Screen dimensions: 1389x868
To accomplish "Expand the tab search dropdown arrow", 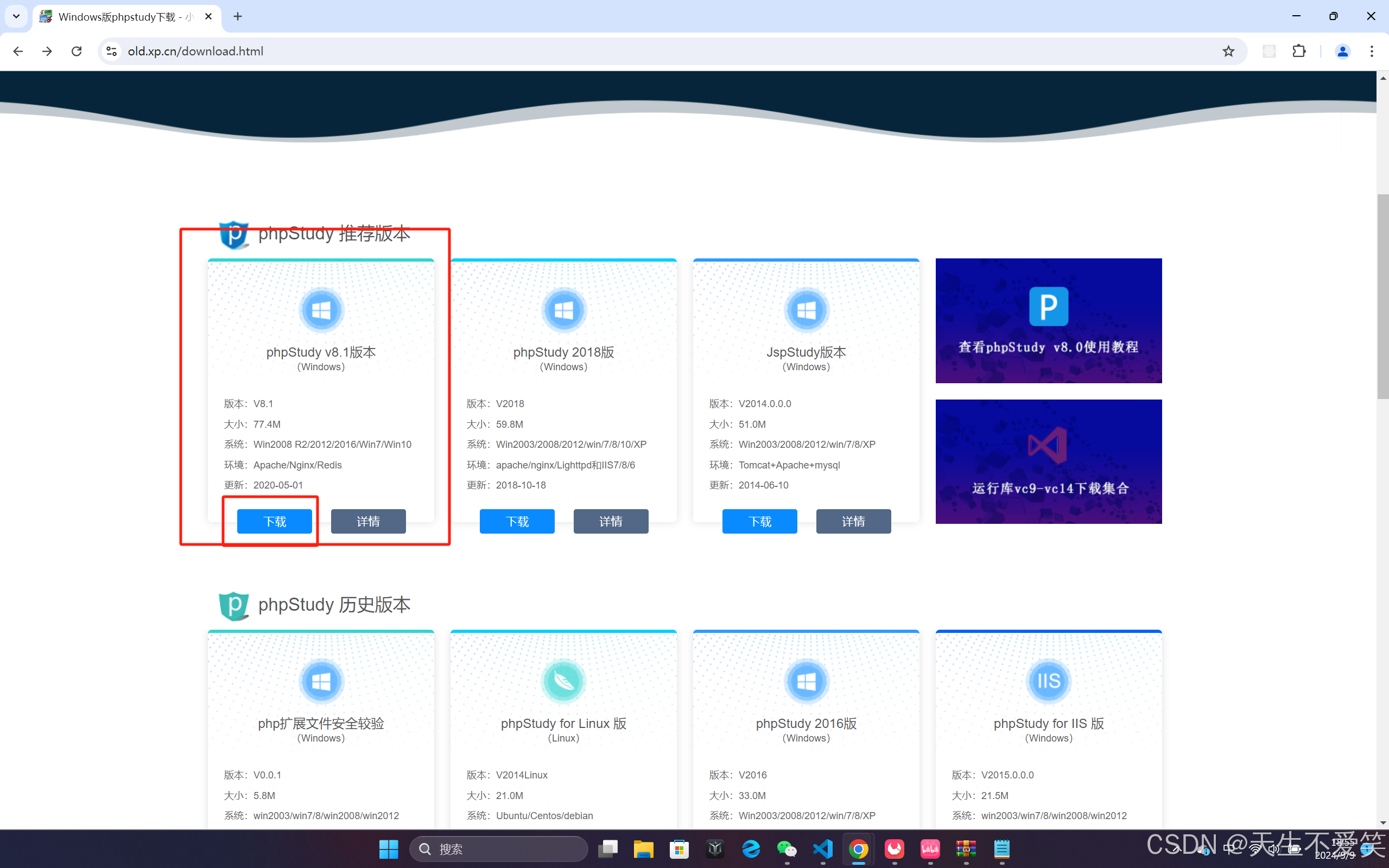I will (x=16, y=17).
